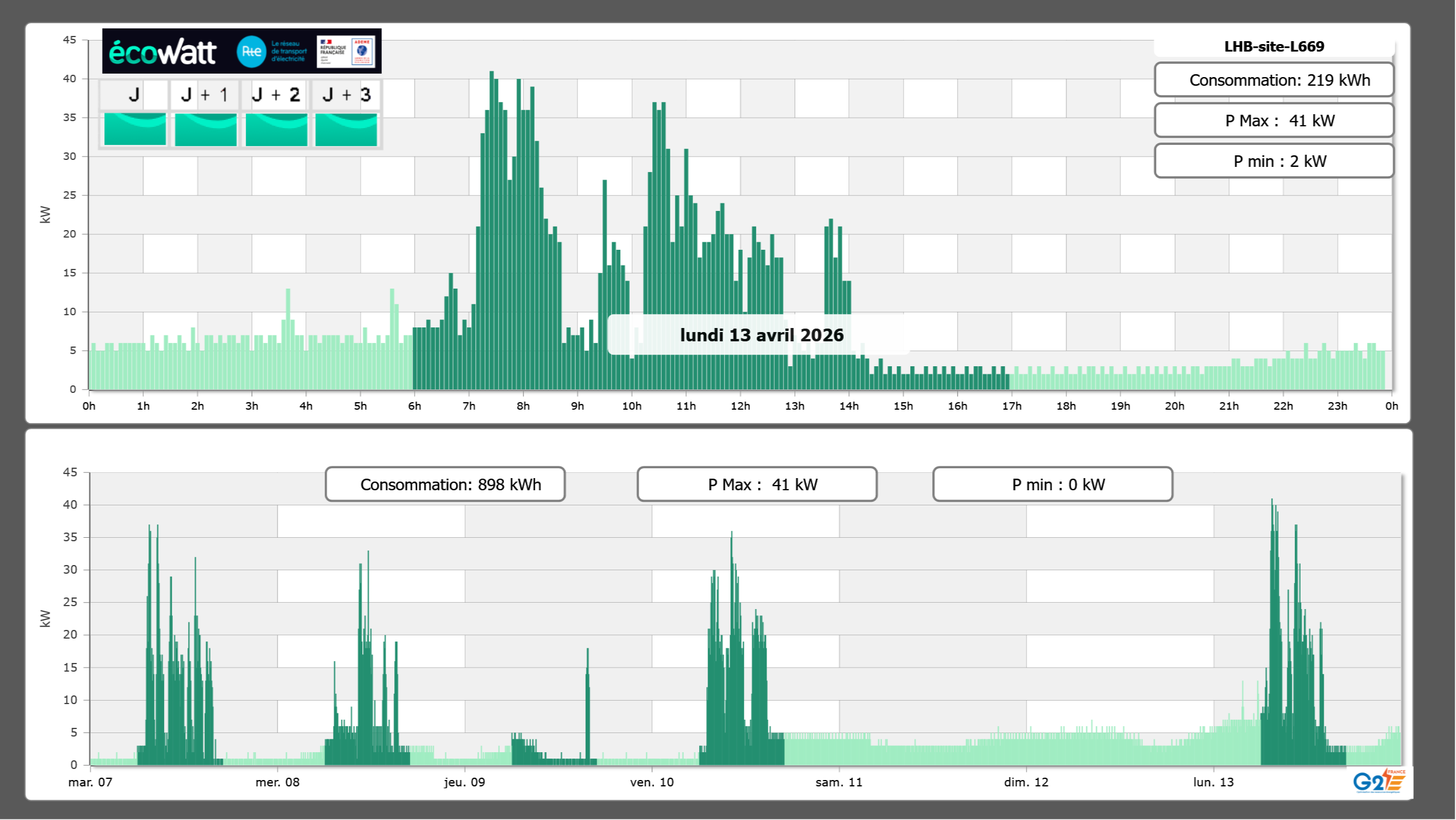1456x820 pixels.
Task: Click the P Max : 41 kW daily box
Action: pos(1274,121)
